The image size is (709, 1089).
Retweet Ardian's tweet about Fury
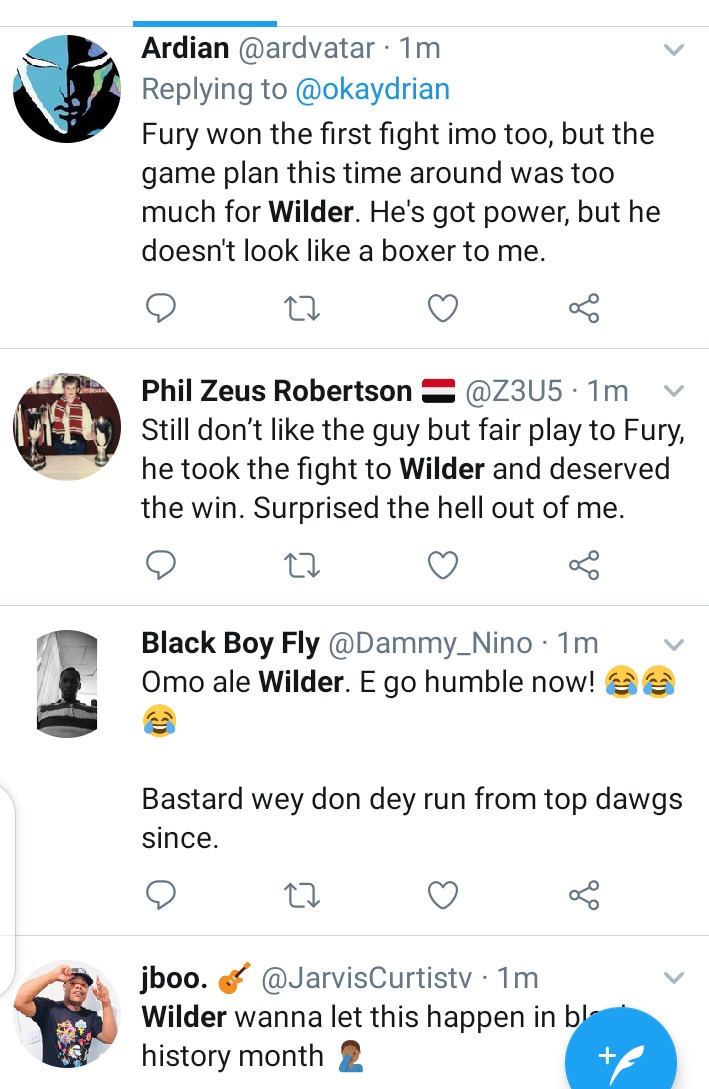click(x=301, y=309)
